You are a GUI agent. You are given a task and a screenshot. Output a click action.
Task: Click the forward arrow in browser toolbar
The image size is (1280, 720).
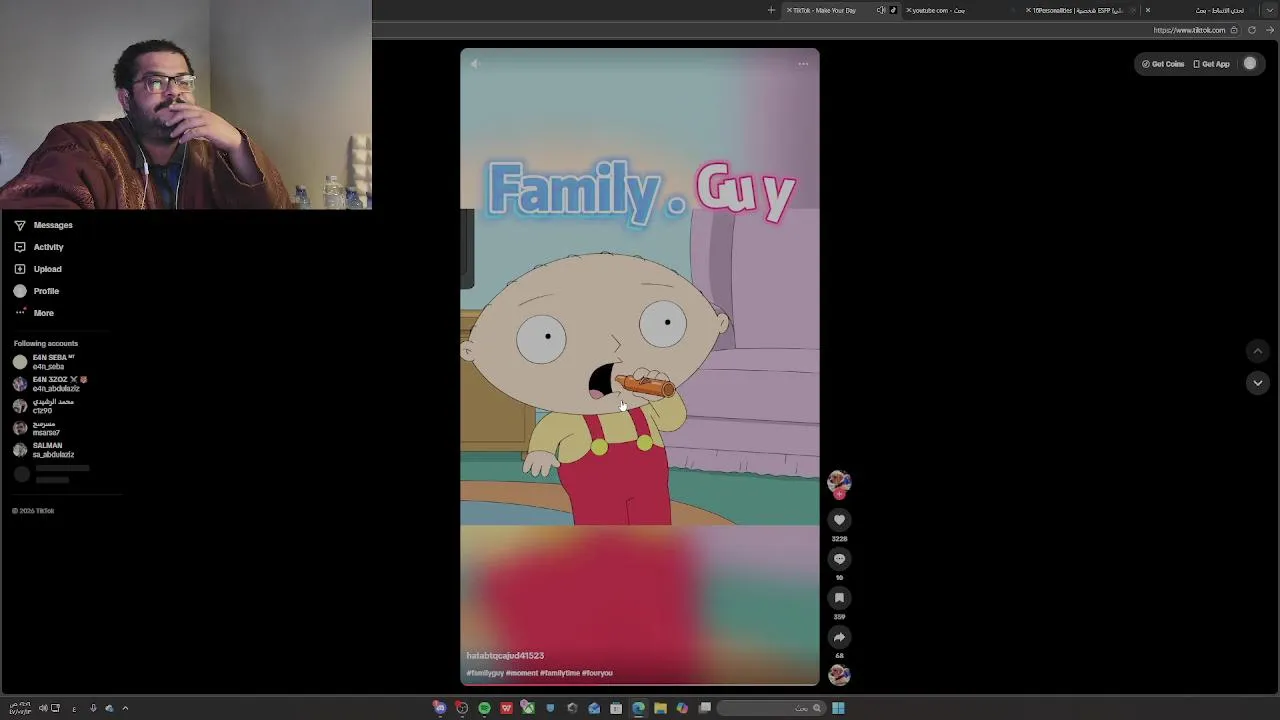coord(1270,30)
